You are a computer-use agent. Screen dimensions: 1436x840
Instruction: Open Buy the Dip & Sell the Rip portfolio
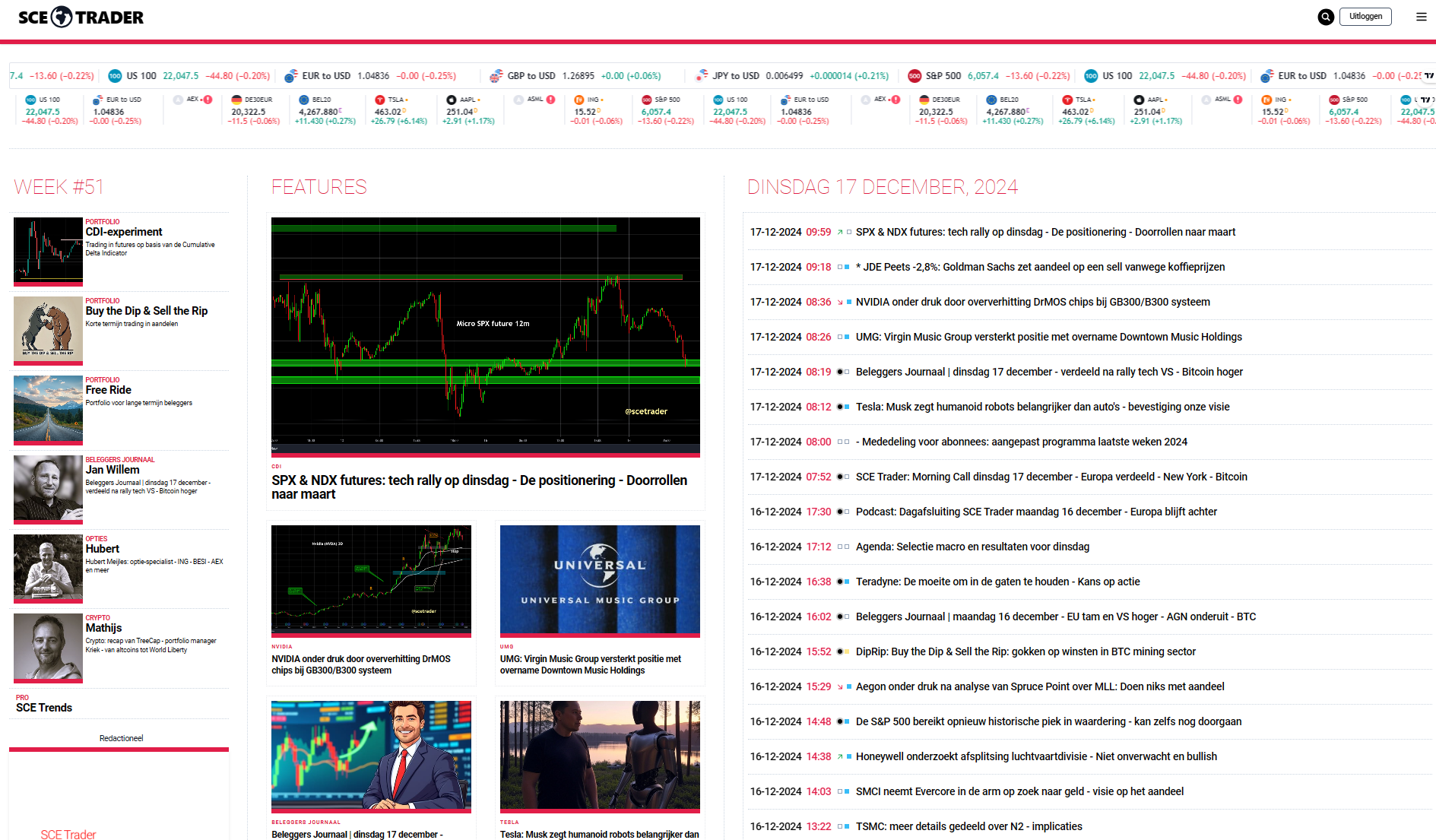coord(147,311)
